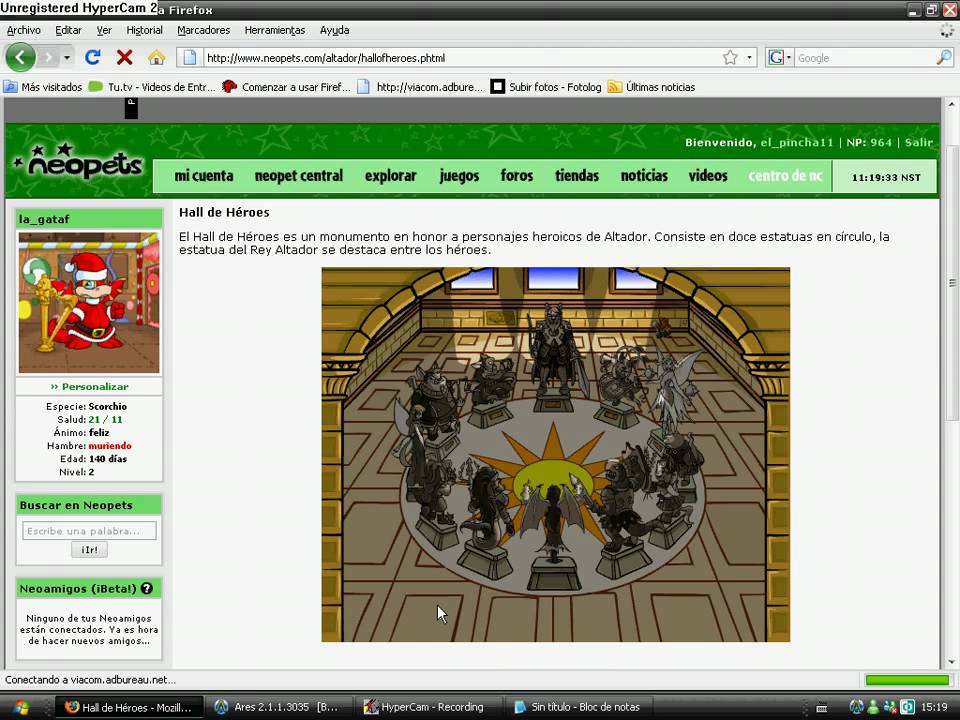Open the Marcadores menu

tap(203, 30)
